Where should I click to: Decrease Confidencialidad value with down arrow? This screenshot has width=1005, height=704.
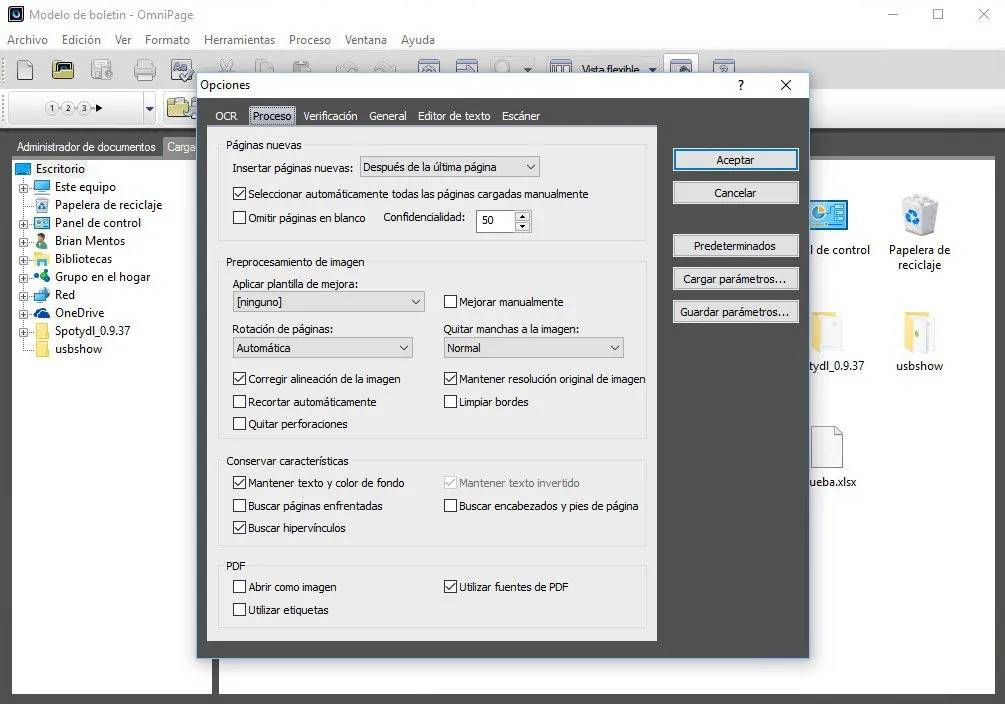523,226
